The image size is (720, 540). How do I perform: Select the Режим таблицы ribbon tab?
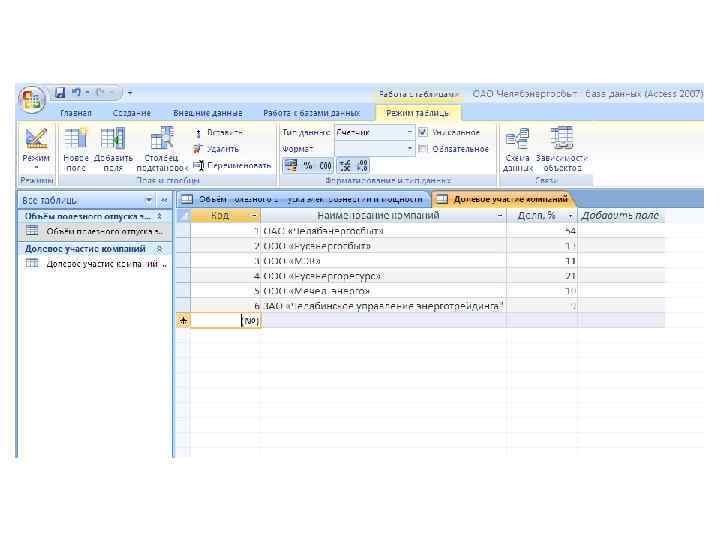click(417, 113)
